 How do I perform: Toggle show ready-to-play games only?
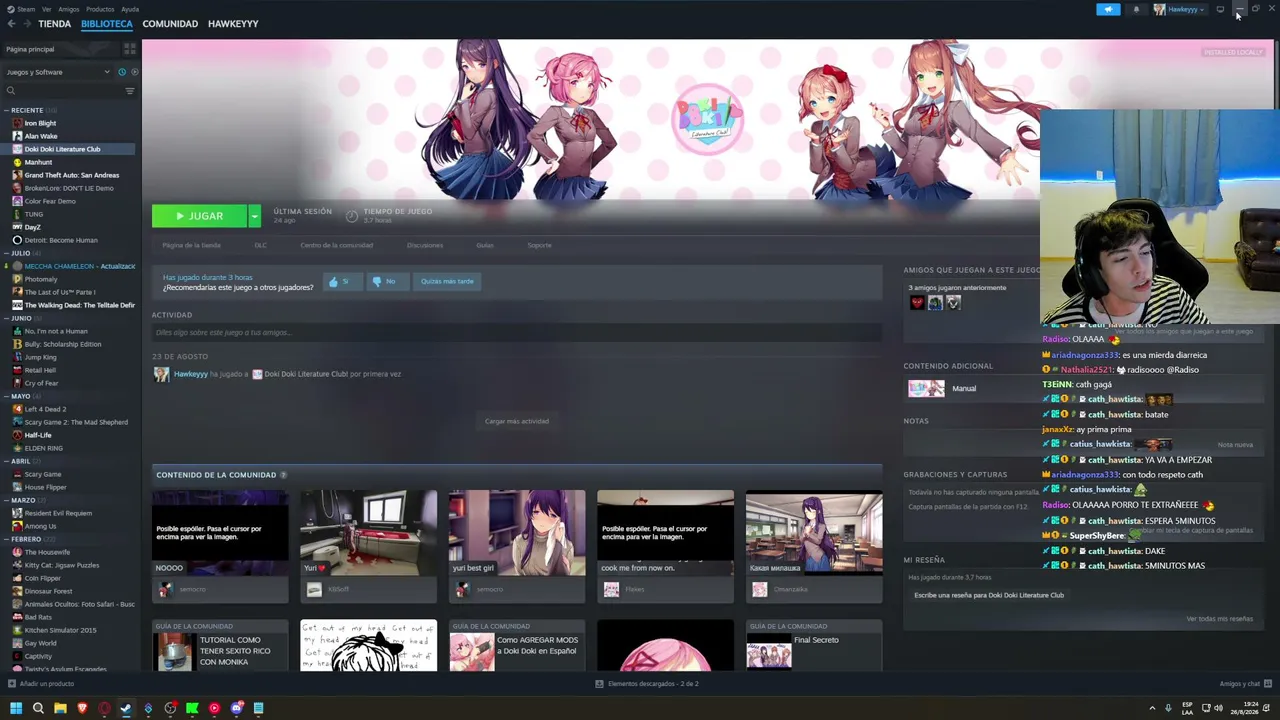click(x=134, y=72)
